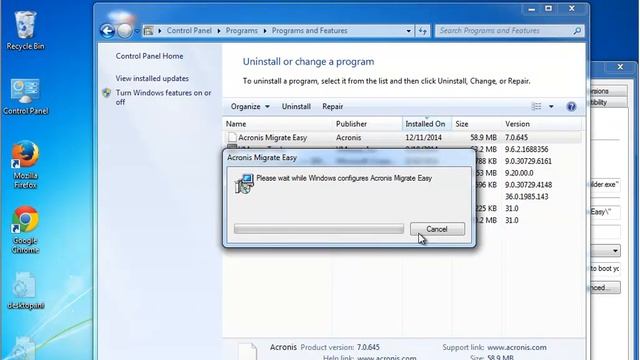This screenshot has width=640, height=360.
Task: Open the Control Panel desktop shortcut
Action: click(25, 97)
